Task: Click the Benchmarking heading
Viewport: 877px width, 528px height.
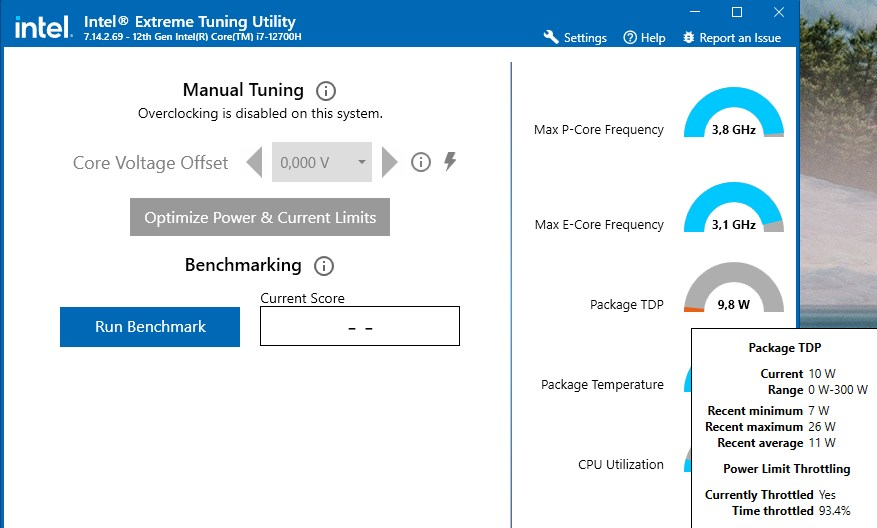Action: (x=243, y=265)
